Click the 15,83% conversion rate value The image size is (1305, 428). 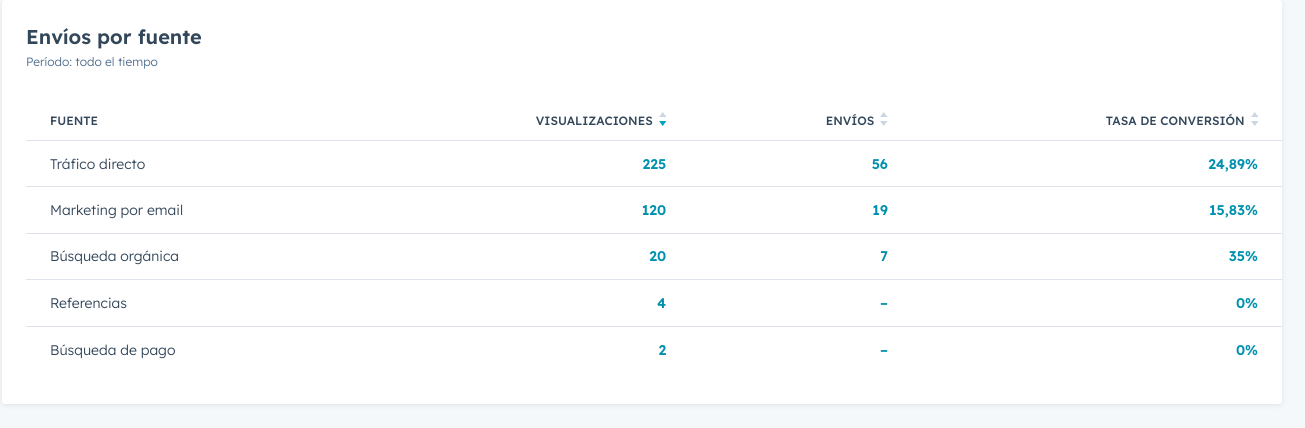tap(1232, 210)
